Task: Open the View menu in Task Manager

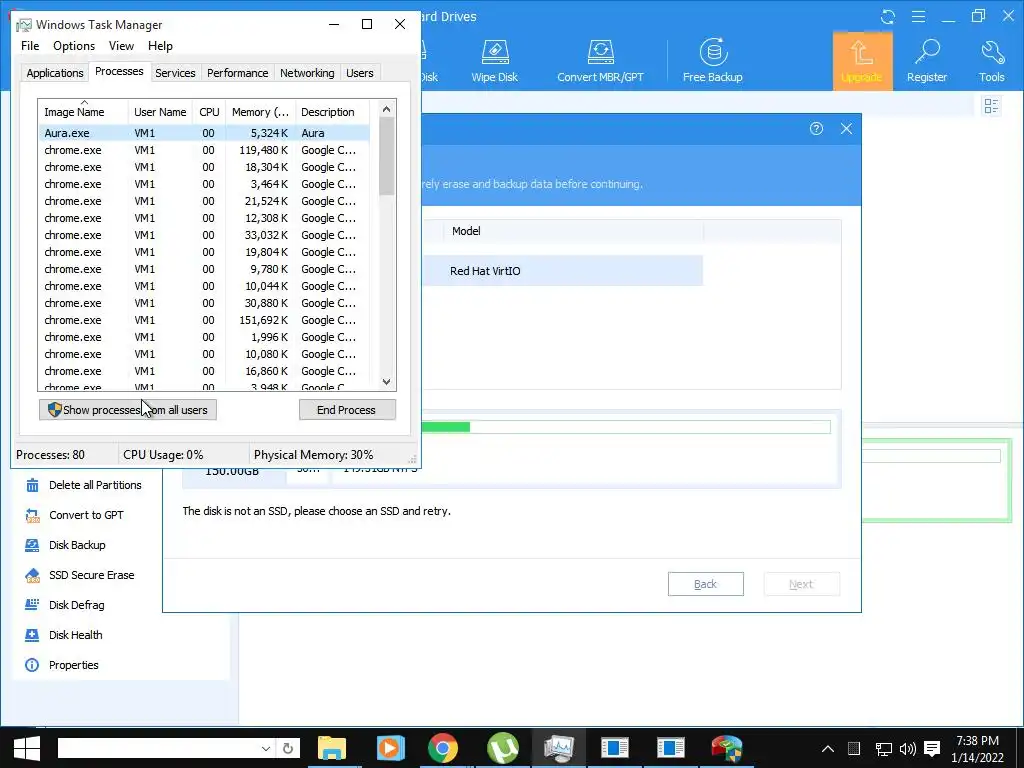Action: [121, 46]
